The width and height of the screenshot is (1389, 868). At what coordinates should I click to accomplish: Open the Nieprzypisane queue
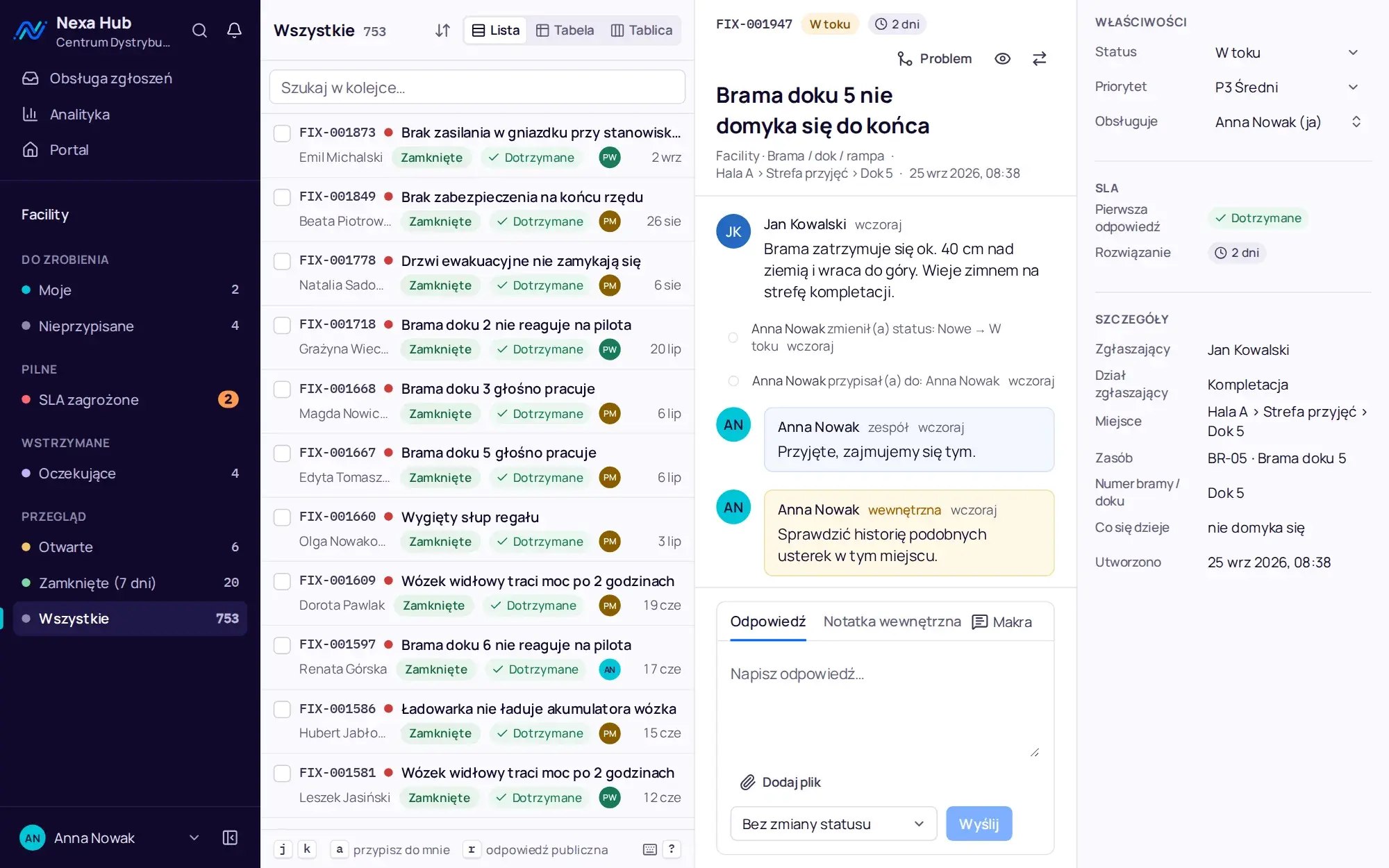coord(130,326)
